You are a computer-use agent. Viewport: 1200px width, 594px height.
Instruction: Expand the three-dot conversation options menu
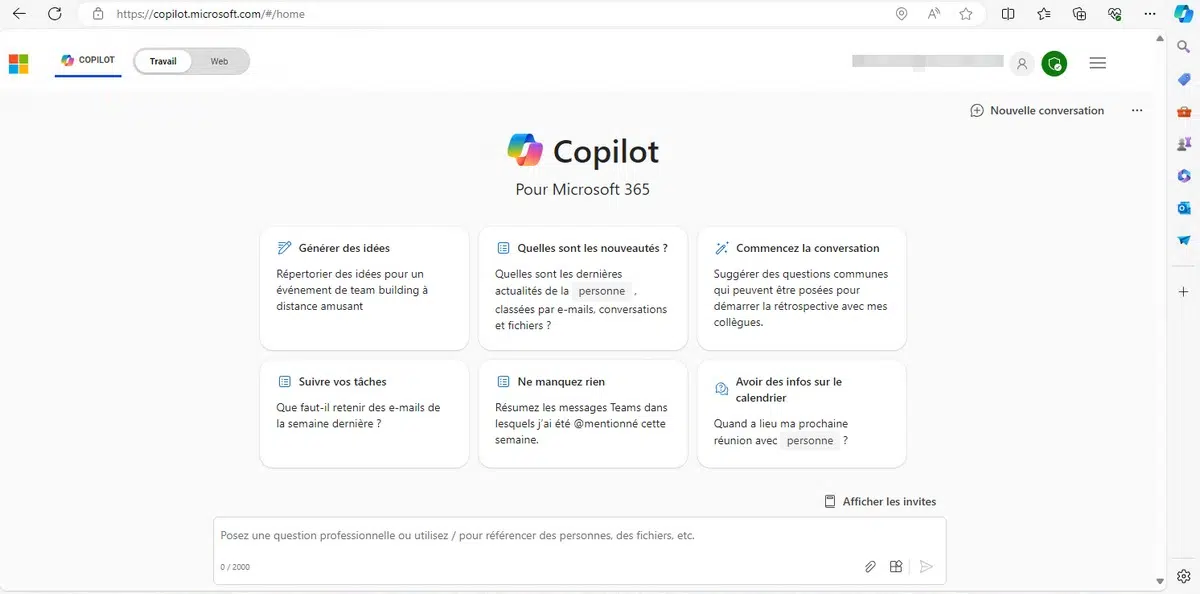(1137, 111)
